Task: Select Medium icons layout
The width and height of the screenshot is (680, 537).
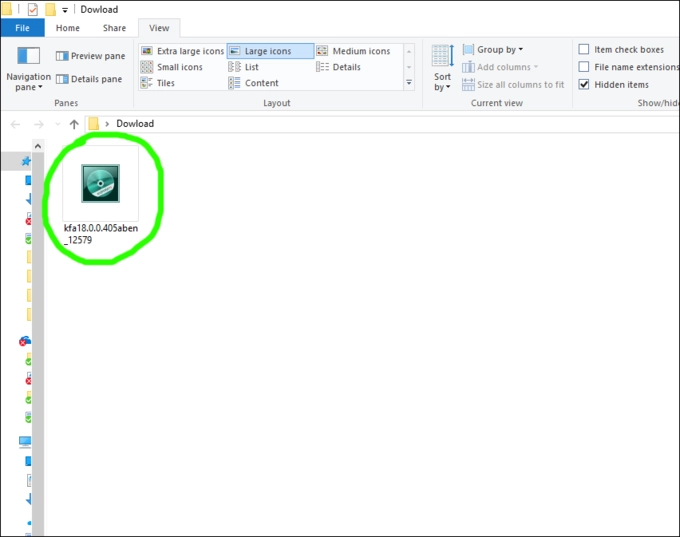Action: pyautogui.click(x=353, y=51)
